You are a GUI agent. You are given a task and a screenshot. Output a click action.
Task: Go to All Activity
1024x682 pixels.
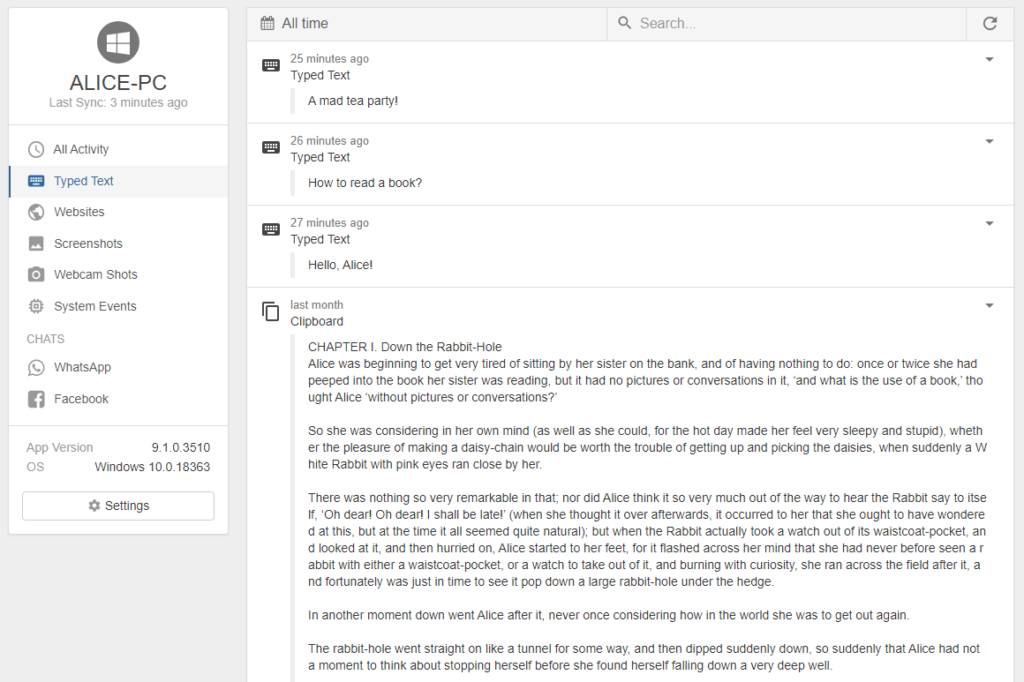point(81,149)
